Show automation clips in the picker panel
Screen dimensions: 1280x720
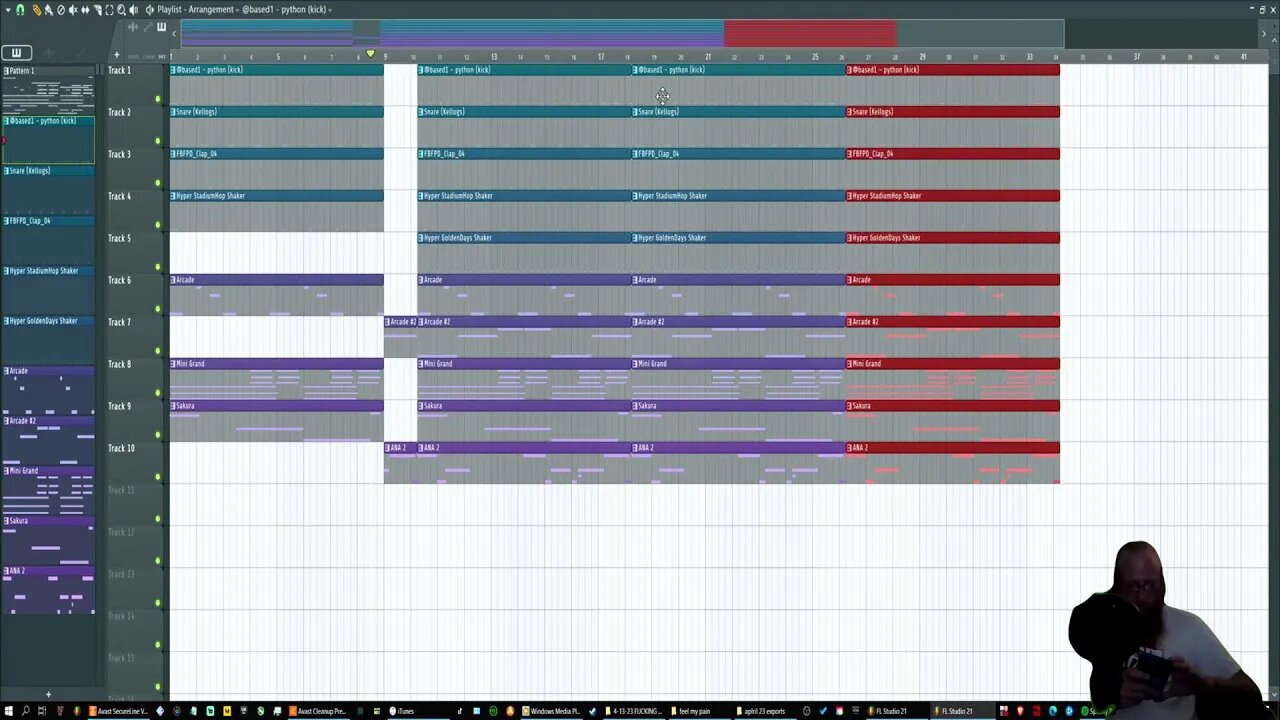[x=80, y=53]
